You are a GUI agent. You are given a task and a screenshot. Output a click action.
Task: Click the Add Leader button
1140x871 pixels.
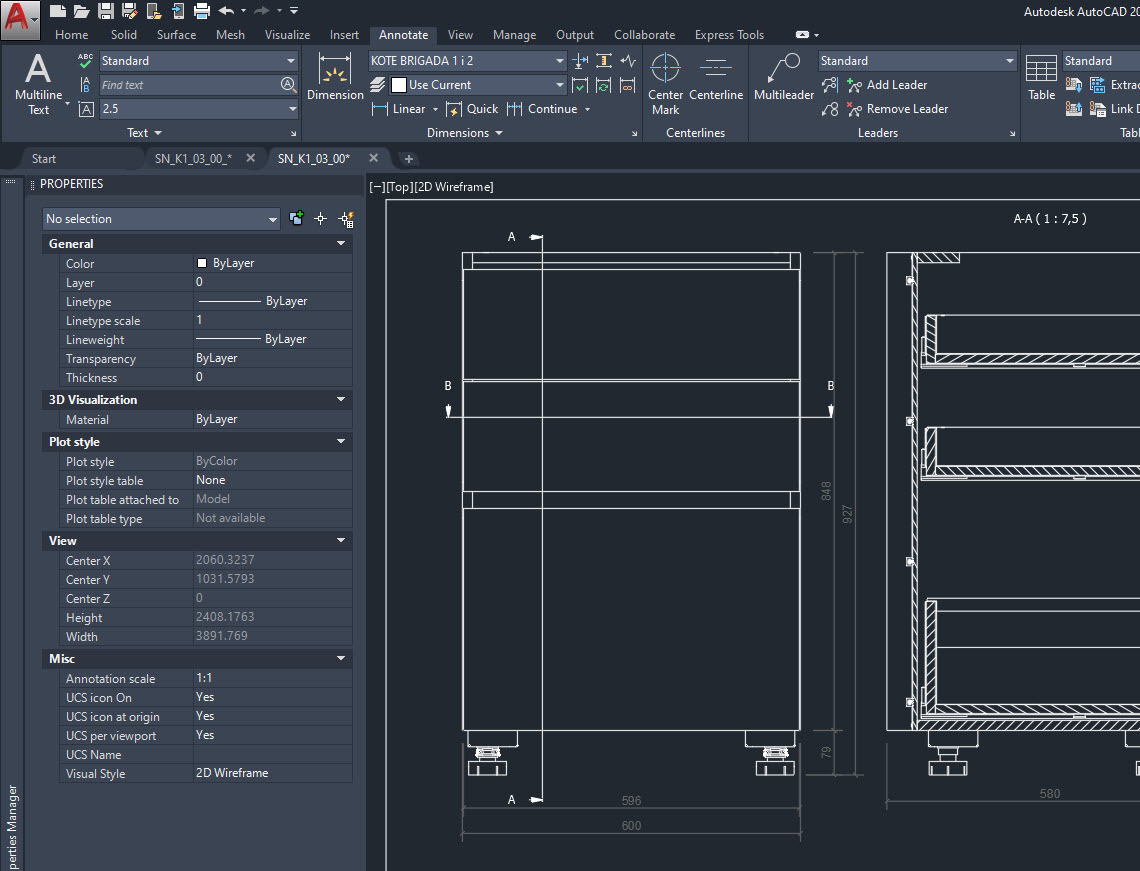(x=887, y=85)
